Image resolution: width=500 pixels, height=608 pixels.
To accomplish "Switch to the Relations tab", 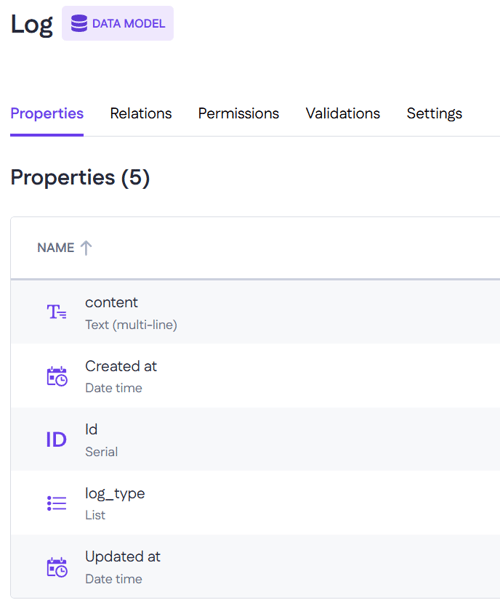I will (141, 113).
